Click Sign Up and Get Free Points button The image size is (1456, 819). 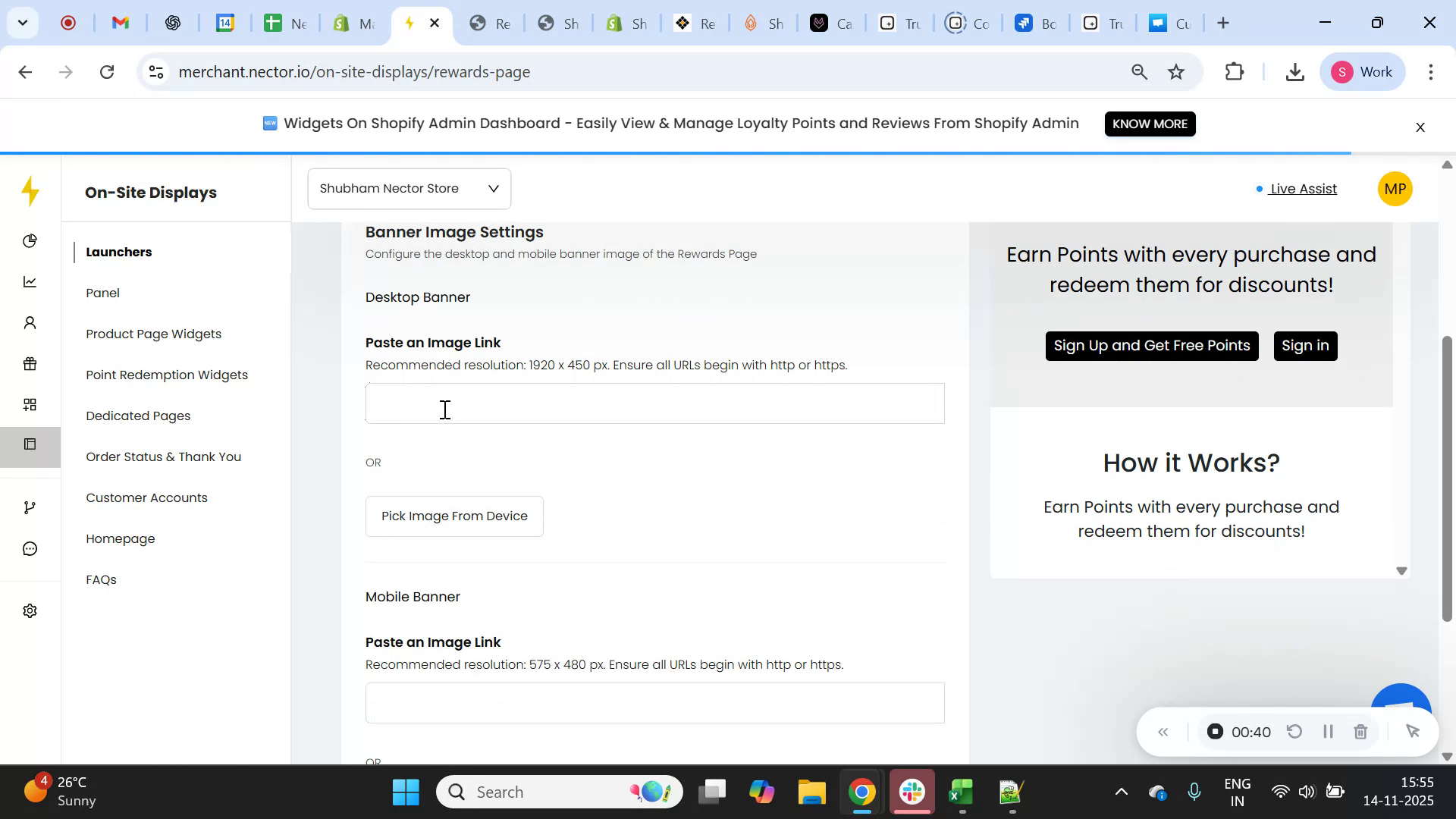(x=1151, y=346)
